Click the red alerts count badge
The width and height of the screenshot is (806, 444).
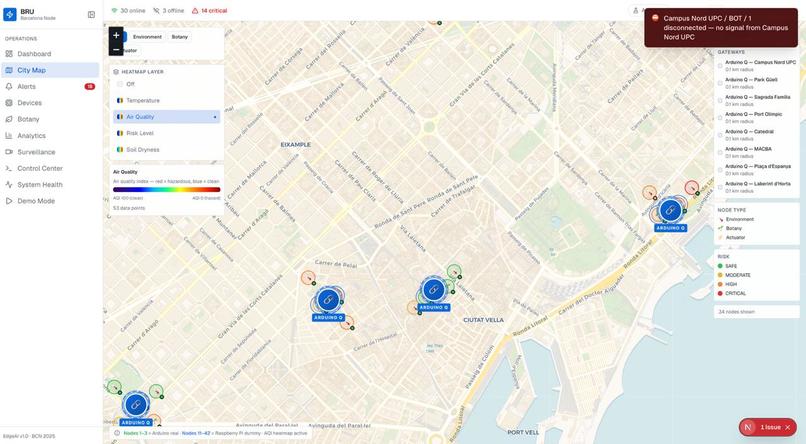(90, 86)
